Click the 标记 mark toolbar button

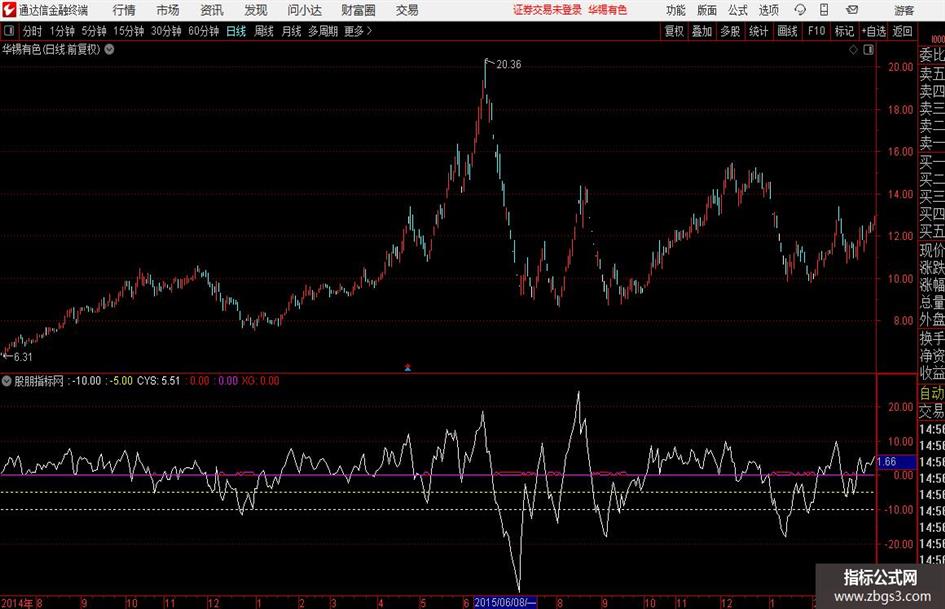(x=844, y=31)
